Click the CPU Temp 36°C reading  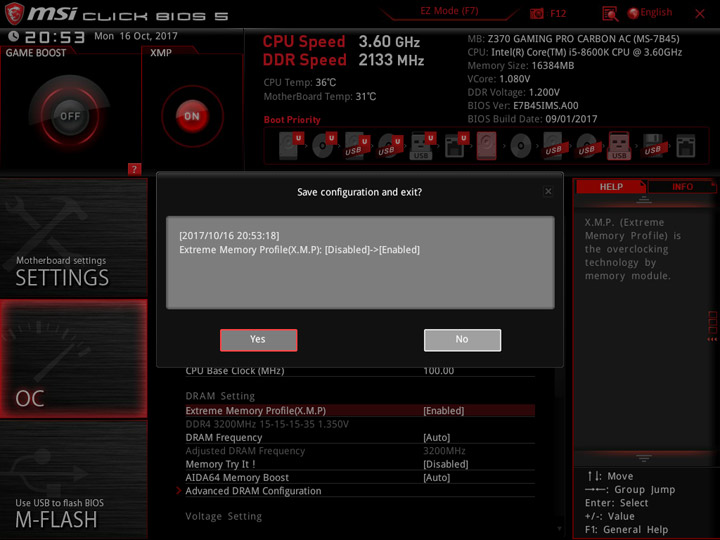pos(299,82)
